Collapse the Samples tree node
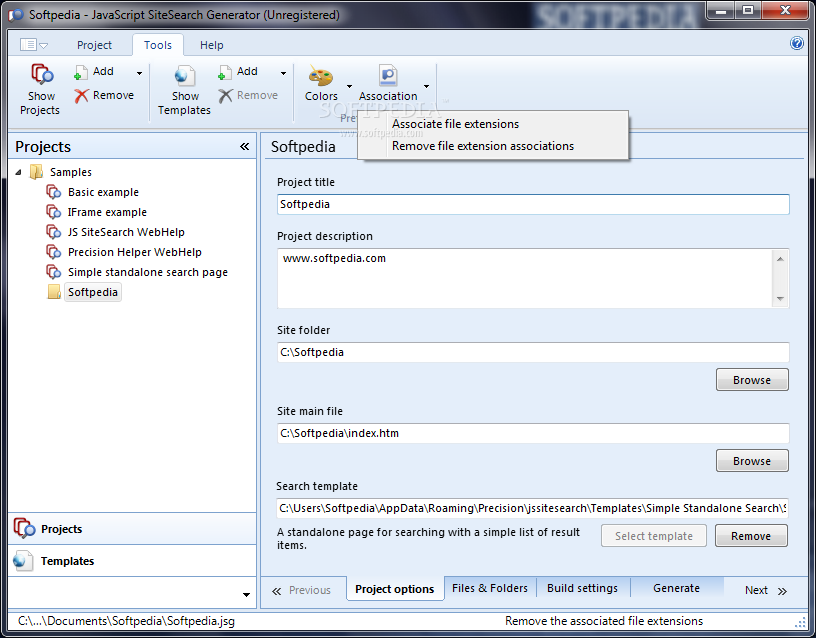 (18, 172)
